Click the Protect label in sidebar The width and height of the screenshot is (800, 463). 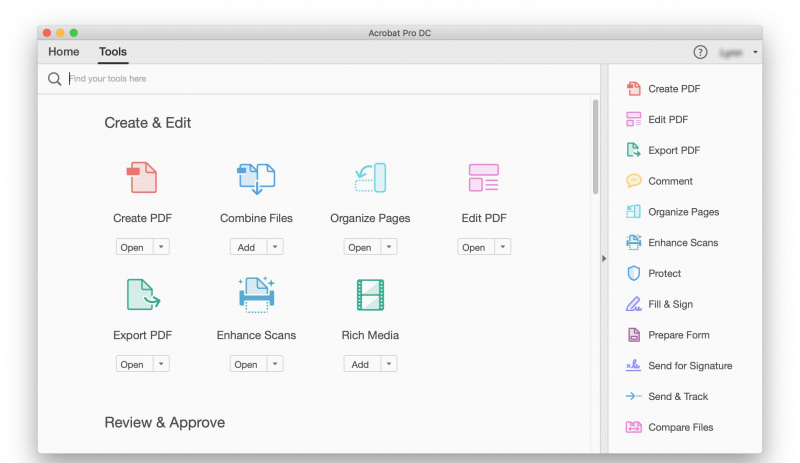click(x=664, y=274)
